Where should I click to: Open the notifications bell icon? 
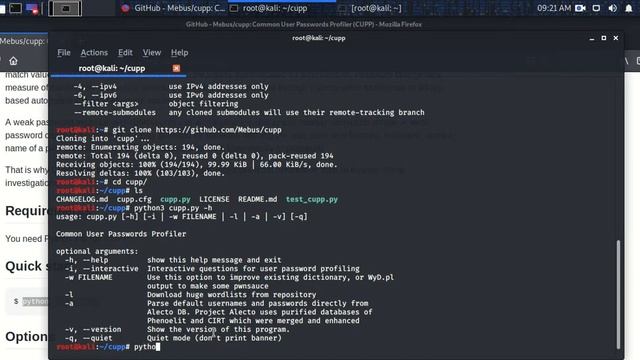[x=629, y=8]
